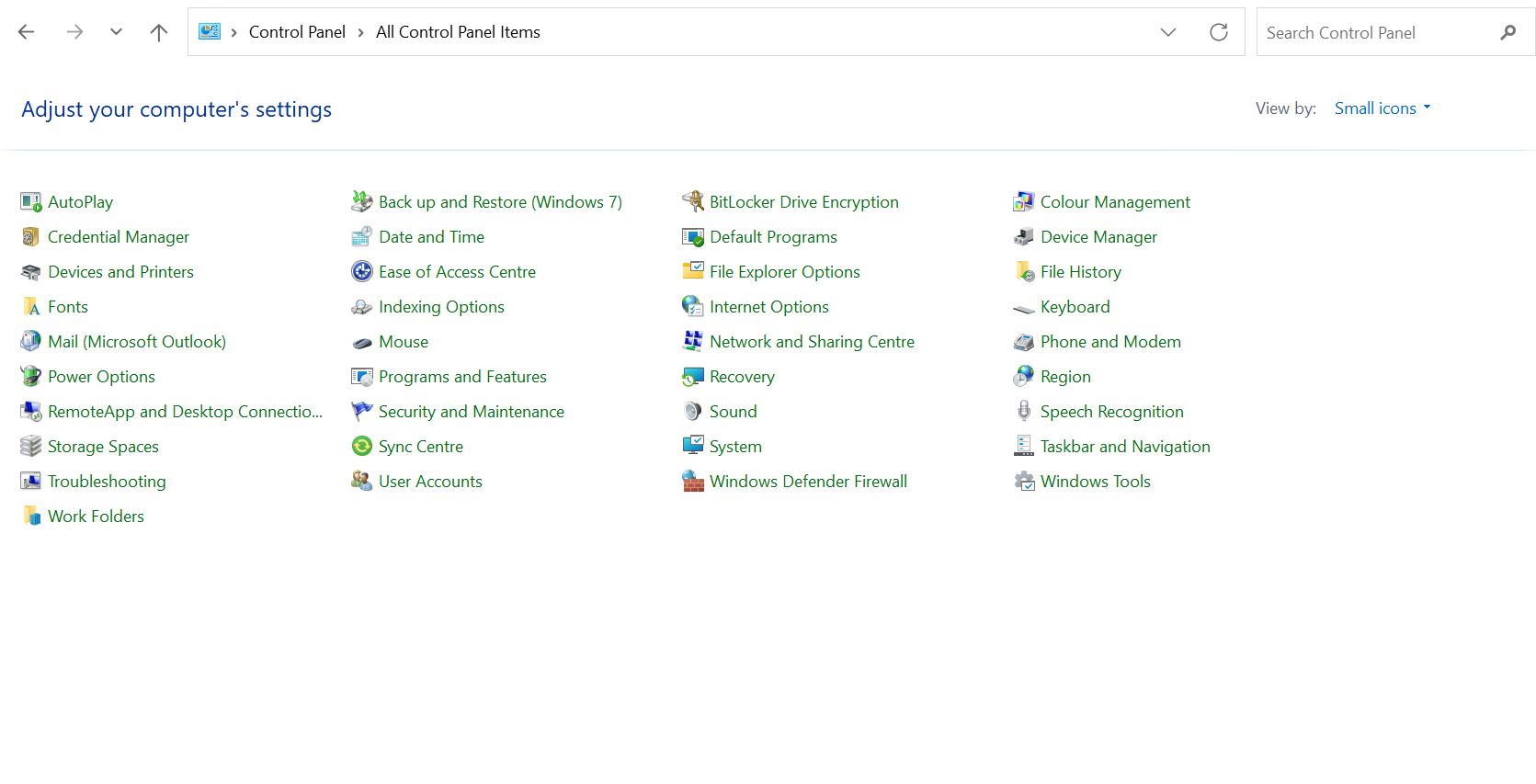
Task: Click the Windows Tools gear icon
Action: click(x=1024, y=482)
